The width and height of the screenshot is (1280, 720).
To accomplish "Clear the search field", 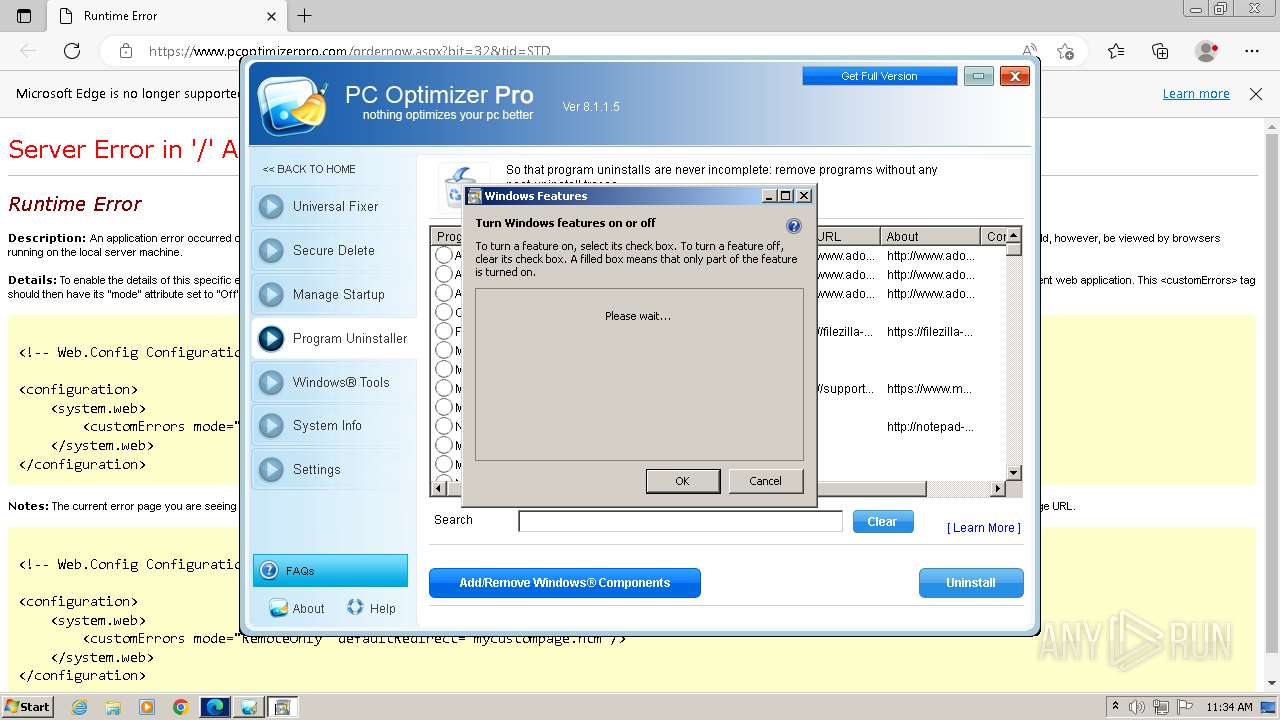I will (x=882, y=521).
